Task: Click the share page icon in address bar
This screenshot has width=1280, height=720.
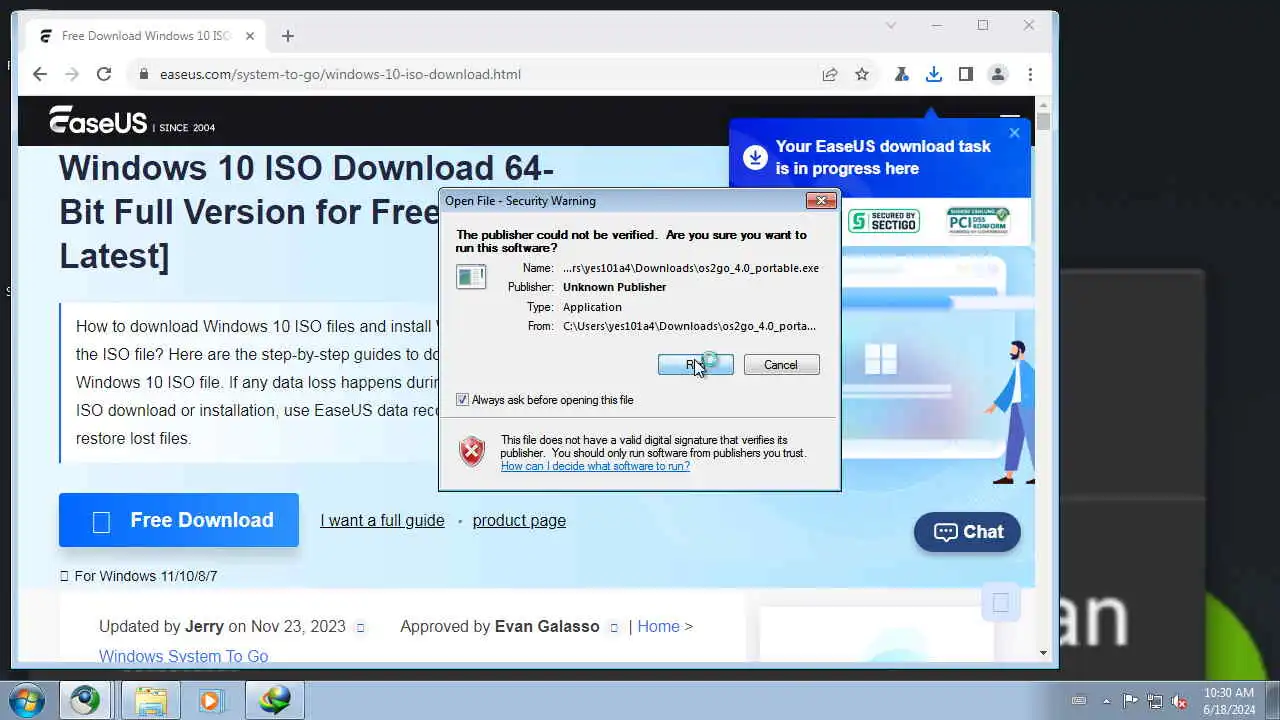Action: (830, 74)
